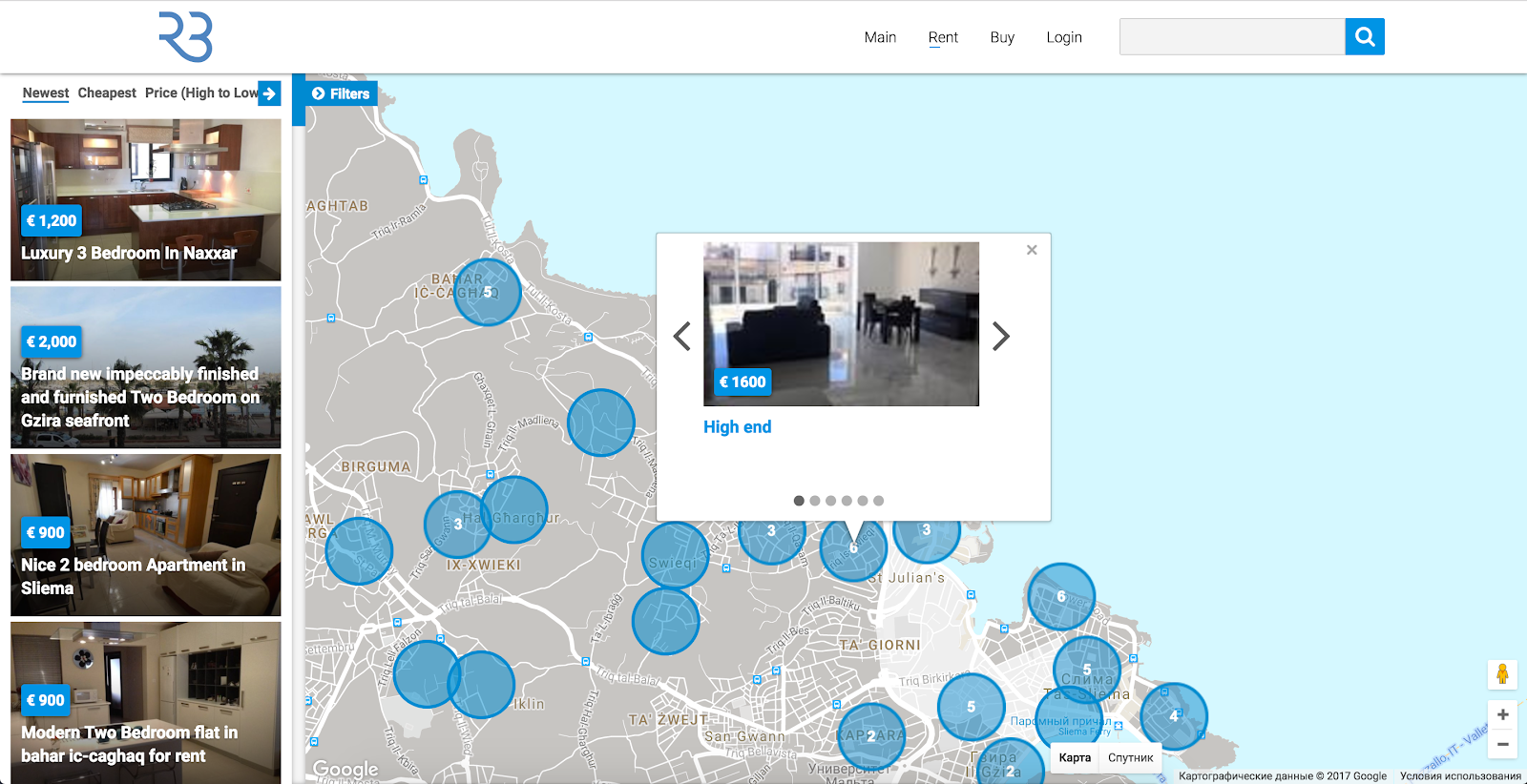
Task: Click the R3 site logo
Action: point(185,37)
